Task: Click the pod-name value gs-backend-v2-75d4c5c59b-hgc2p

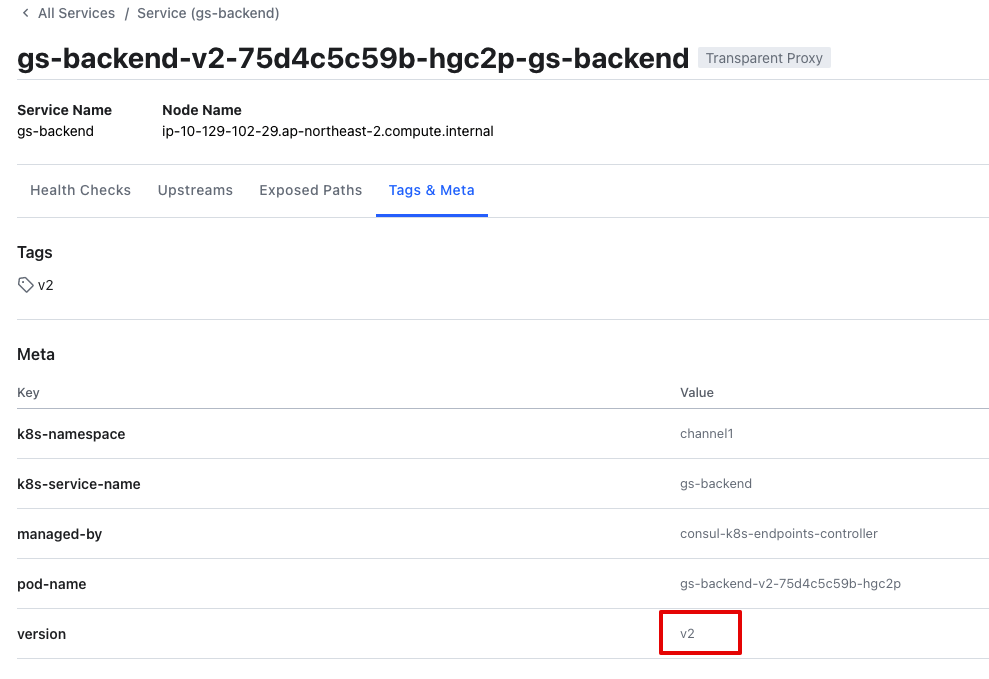Action: (790, 584)
